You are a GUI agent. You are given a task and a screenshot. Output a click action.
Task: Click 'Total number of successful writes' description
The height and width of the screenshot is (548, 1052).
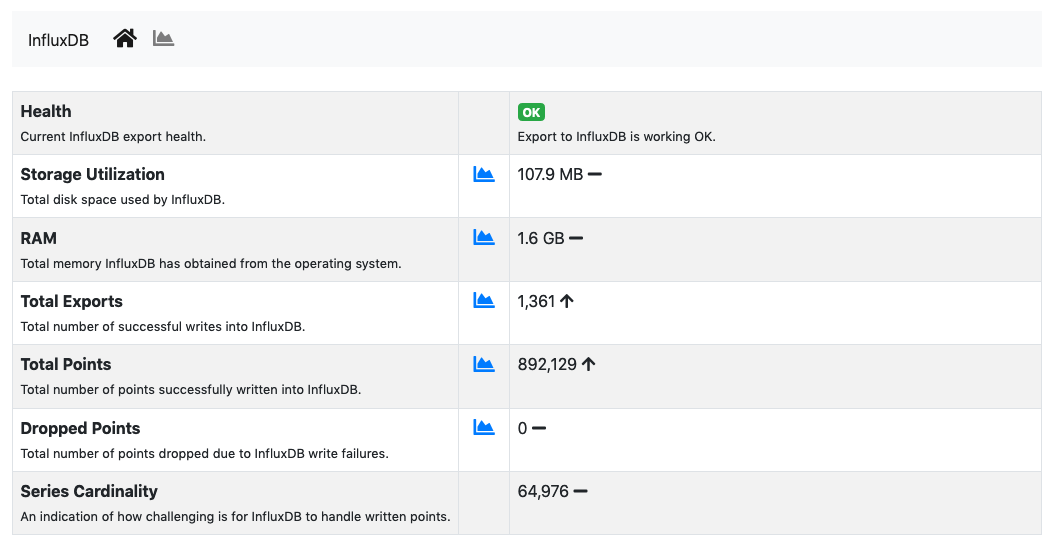tap(162, 327)
